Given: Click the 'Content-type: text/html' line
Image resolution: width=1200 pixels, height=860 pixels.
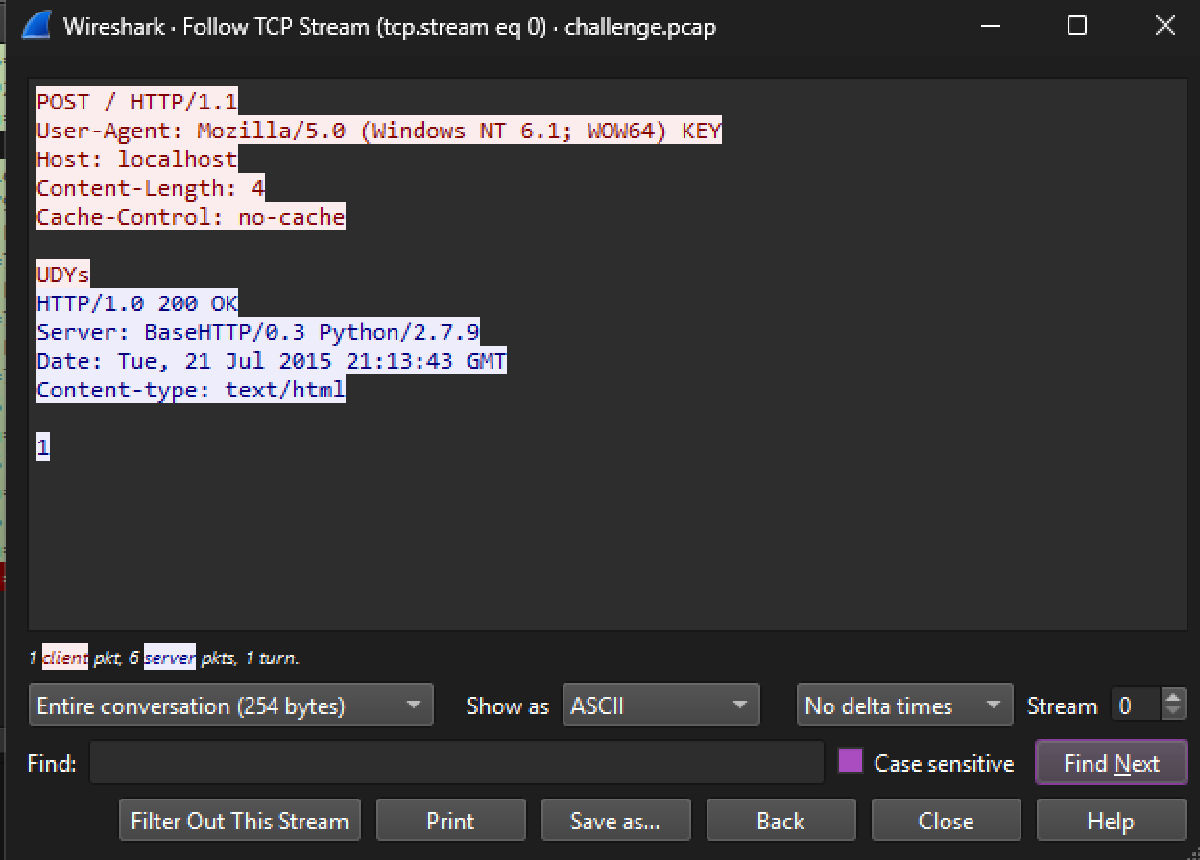Looking at the screenshot, I should click(191, 391).
